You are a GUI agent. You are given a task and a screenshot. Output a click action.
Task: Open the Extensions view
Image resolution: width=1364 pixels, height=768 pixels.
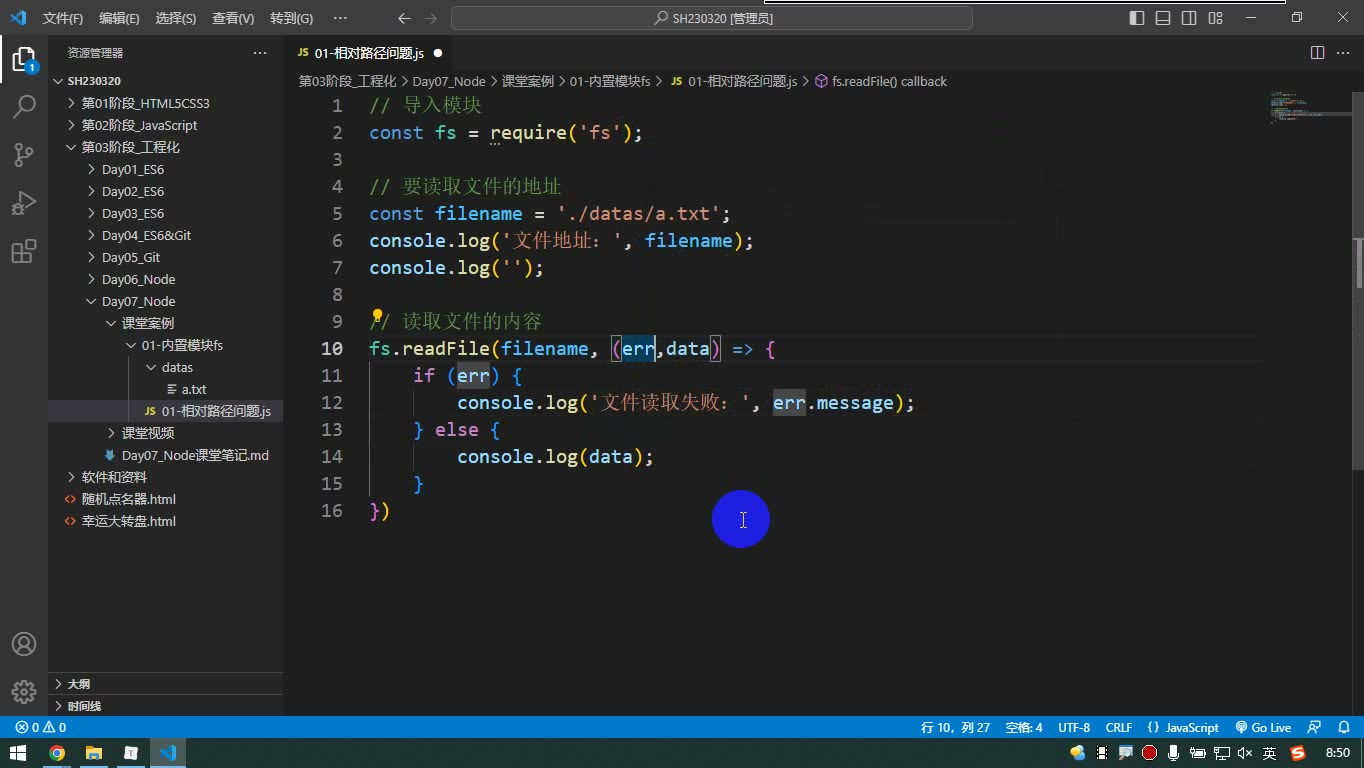[x=24, y=250]
